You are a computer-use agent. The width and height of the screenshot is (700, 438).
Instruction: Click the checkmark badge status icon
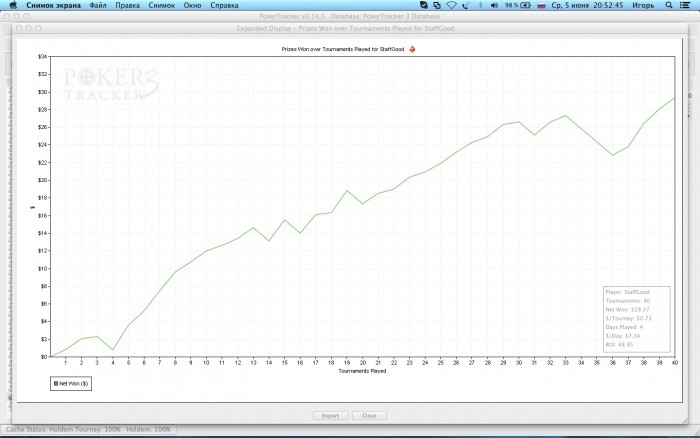coord(424,5)
